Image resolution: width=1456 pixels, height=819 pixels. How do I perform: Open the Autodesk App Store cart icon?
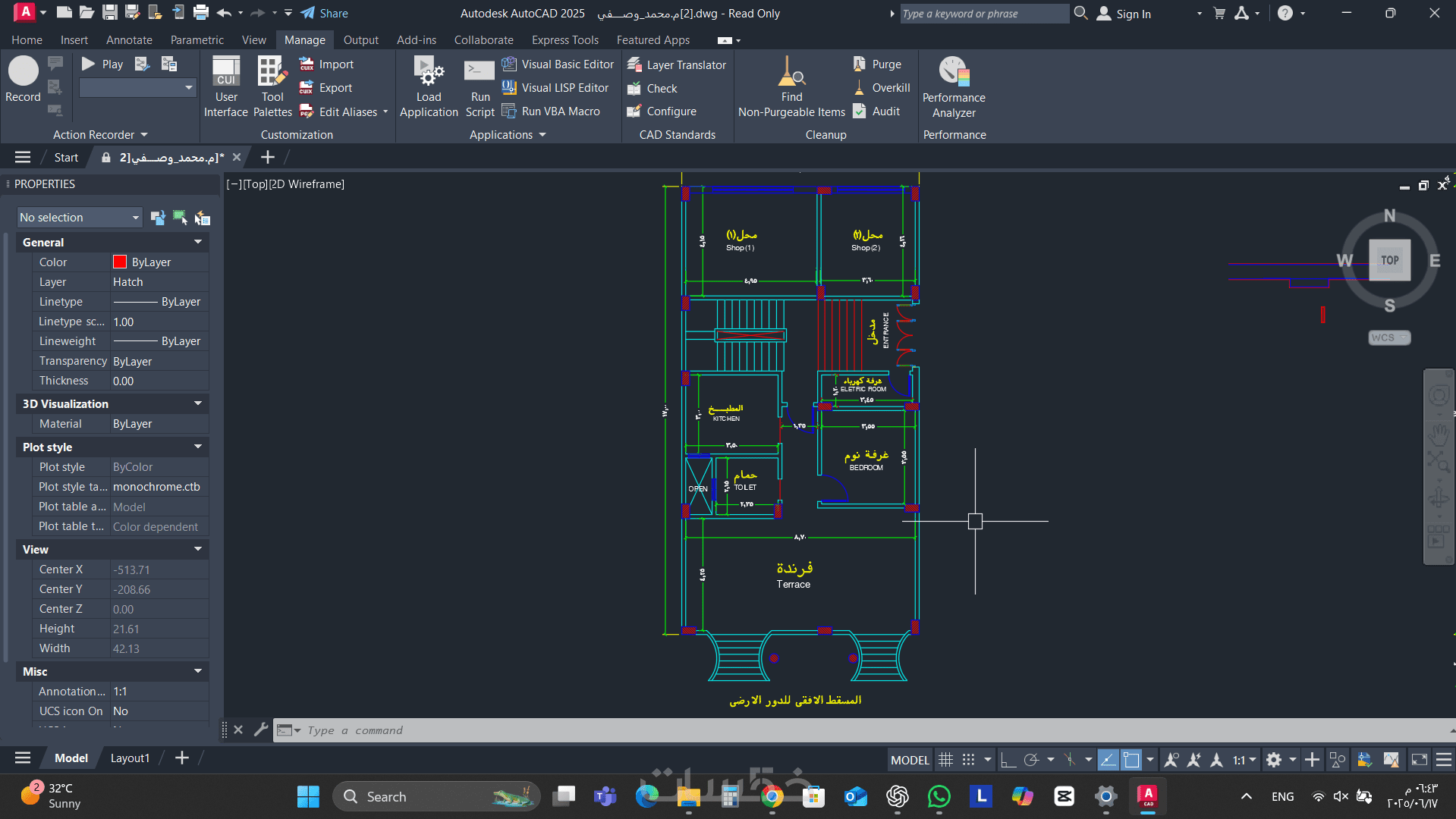pos(1219,13)
